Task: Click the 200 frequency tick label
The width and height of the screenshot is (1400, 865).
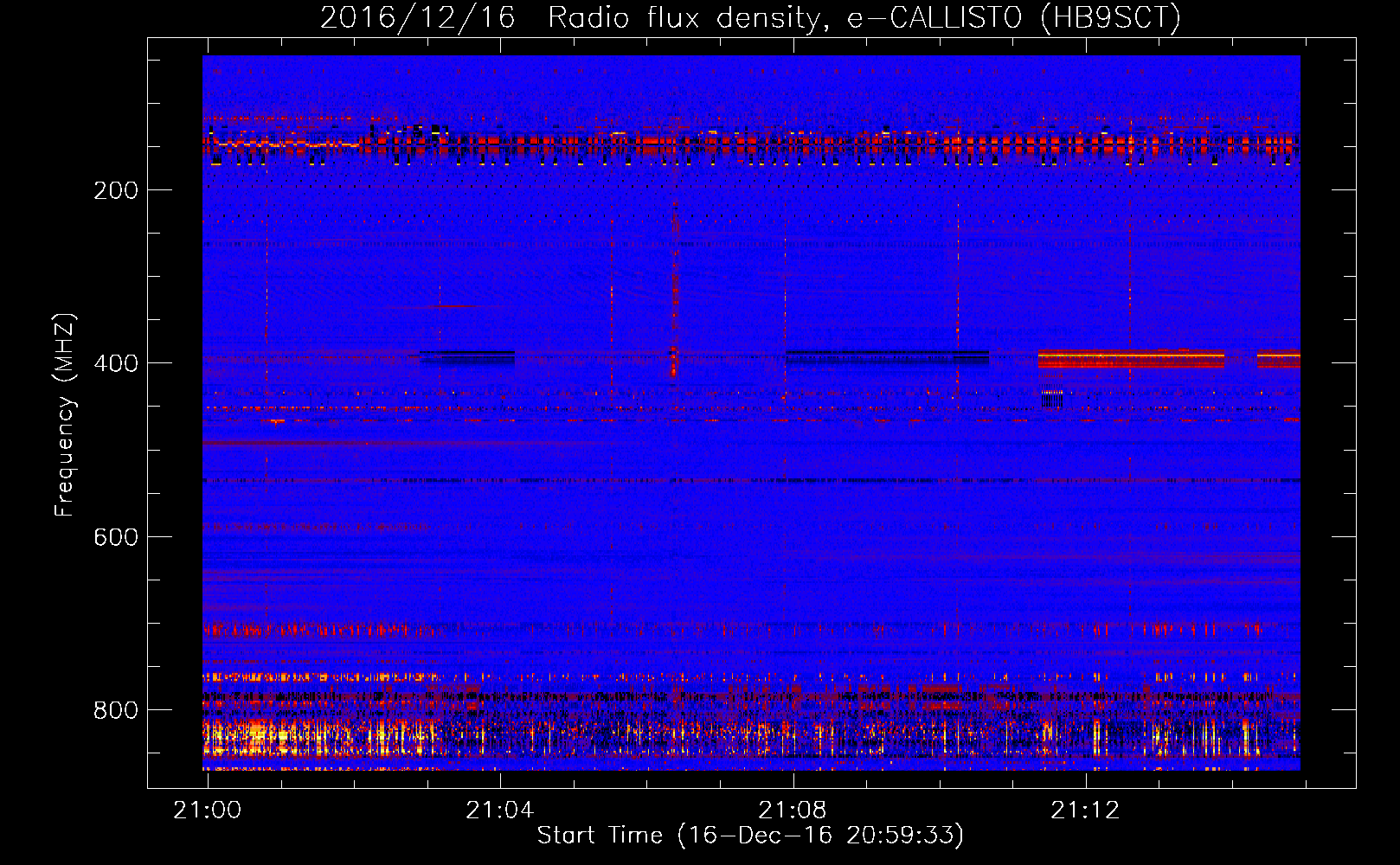Action: point(116,190)
